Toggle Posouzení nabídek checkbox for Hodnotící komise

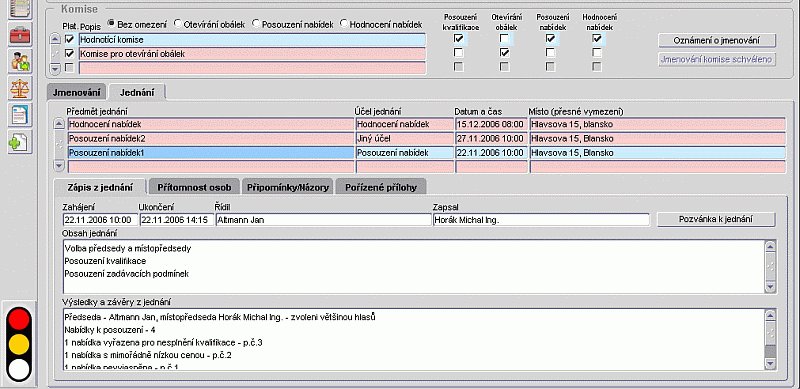[550, 39]
